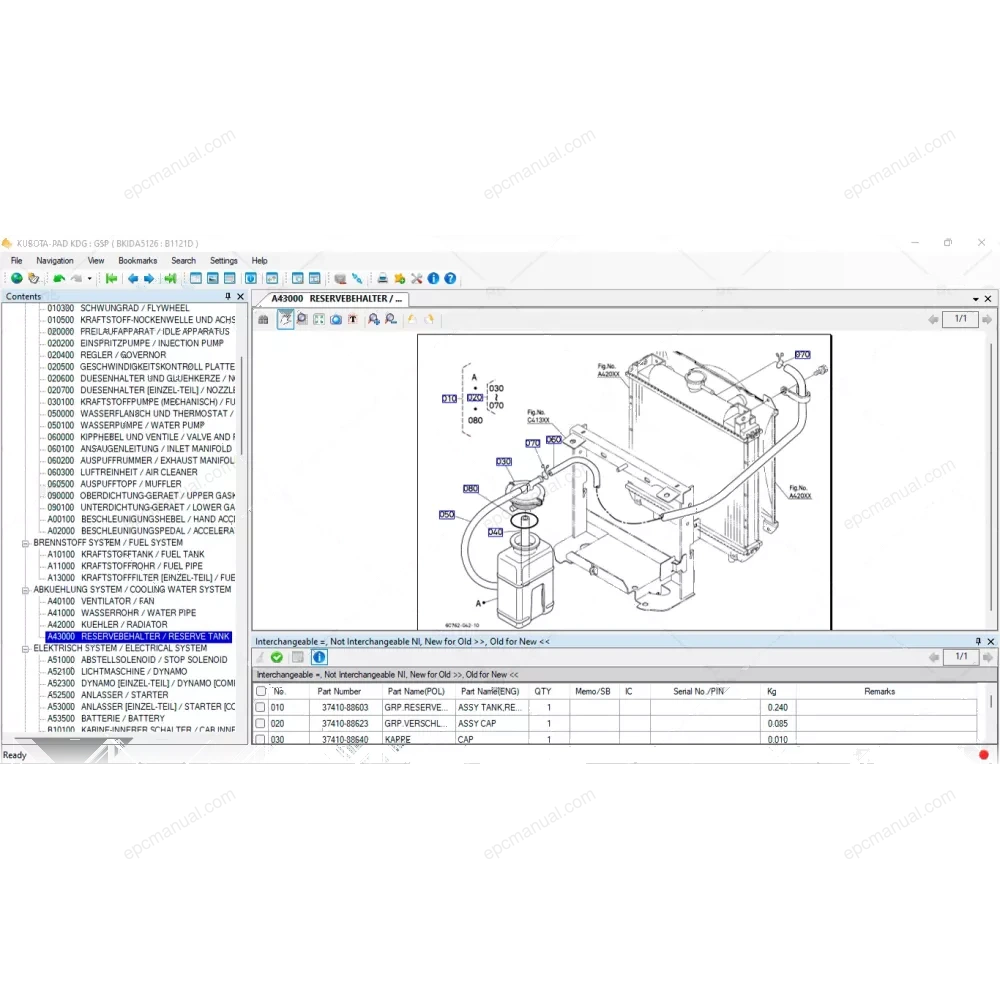This screenshot has width=1000, height=1000.
Task: Open the Settings menu
Action: click(x=224, y=260)
